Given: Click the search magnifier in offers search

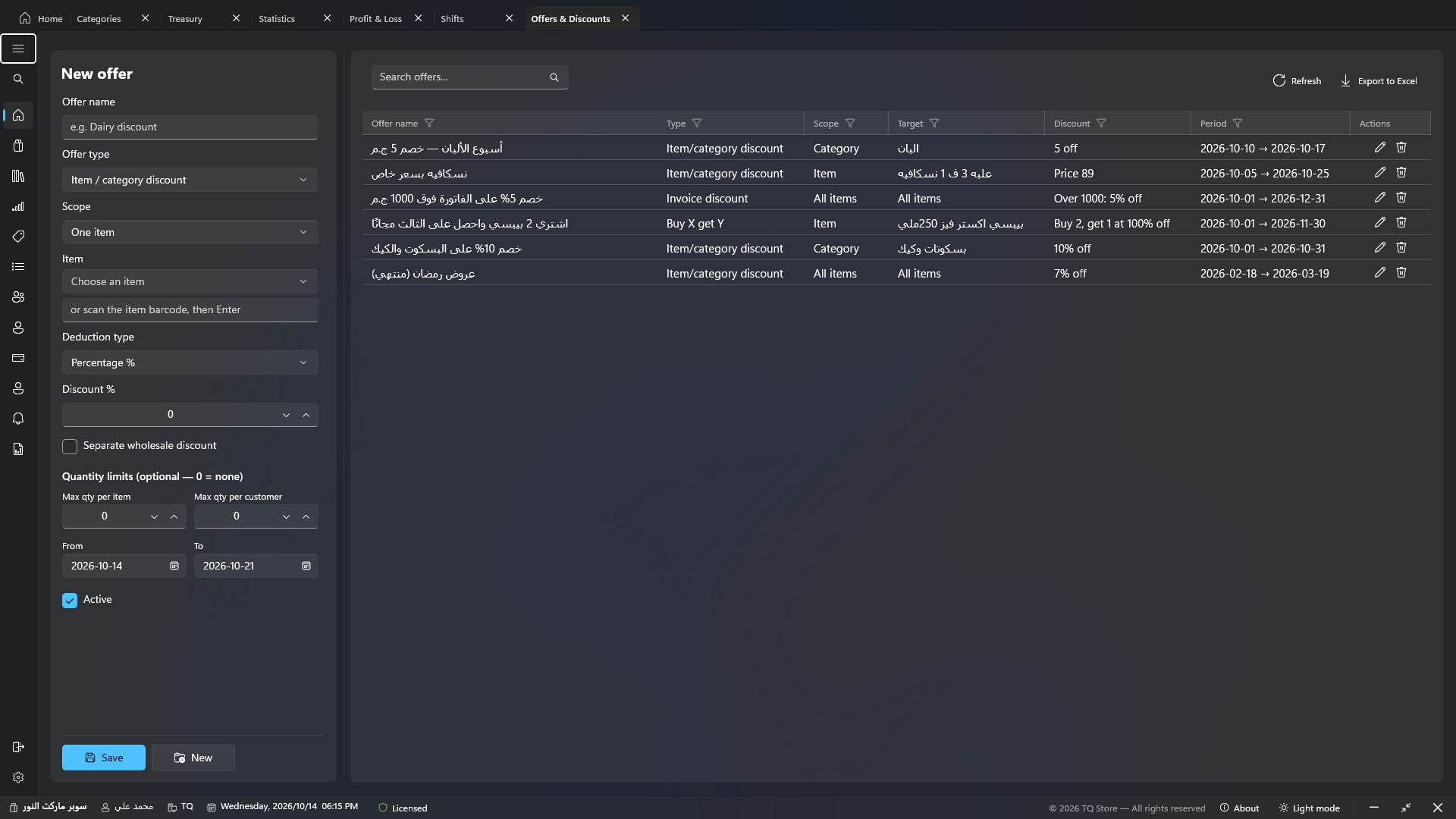Looking at the screenshot, I should 554,77.
